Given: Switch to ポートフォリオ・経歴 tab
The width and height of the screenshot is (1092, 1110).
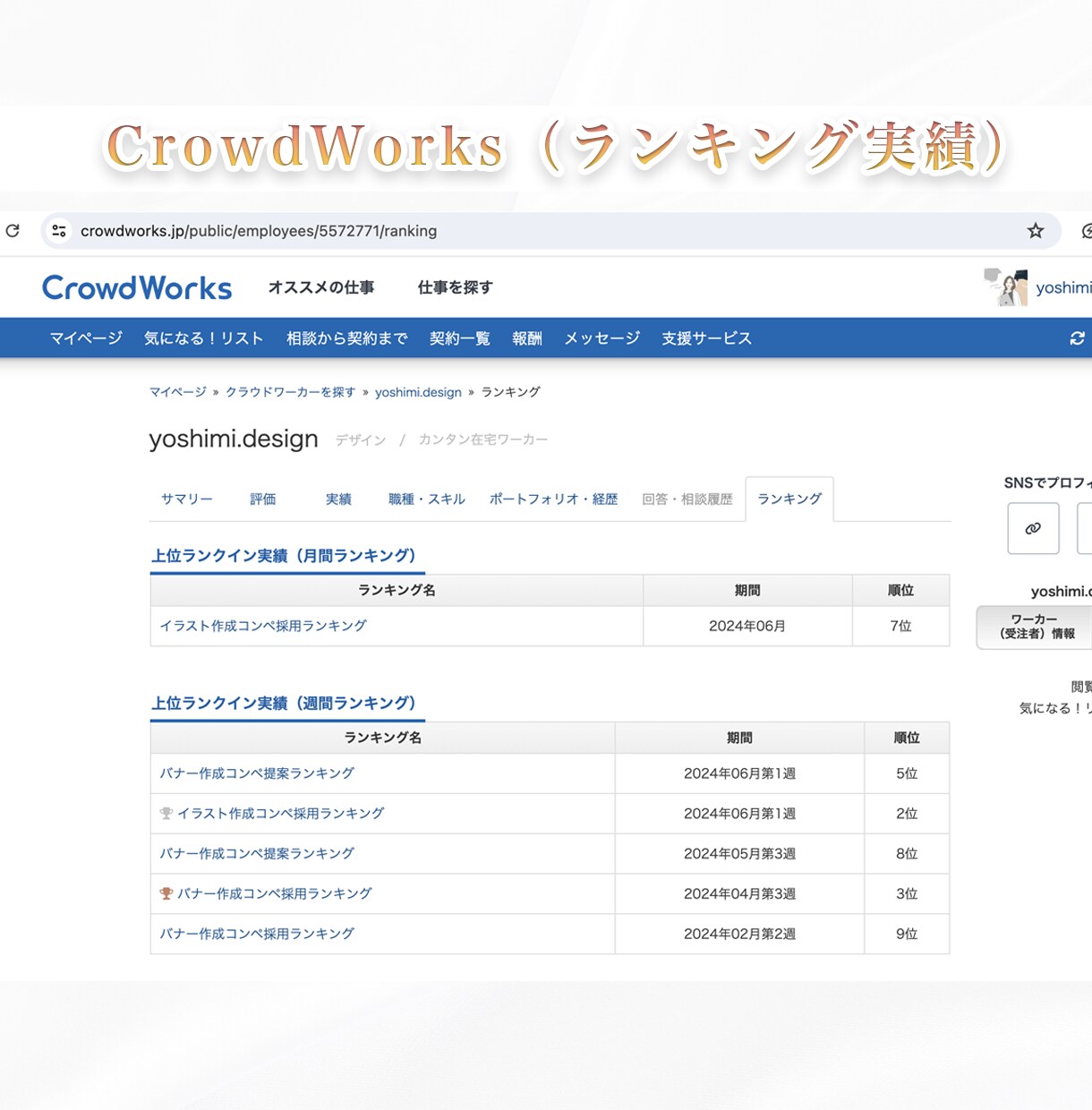Looking at the screenshot, I should (x=553, y=499).
